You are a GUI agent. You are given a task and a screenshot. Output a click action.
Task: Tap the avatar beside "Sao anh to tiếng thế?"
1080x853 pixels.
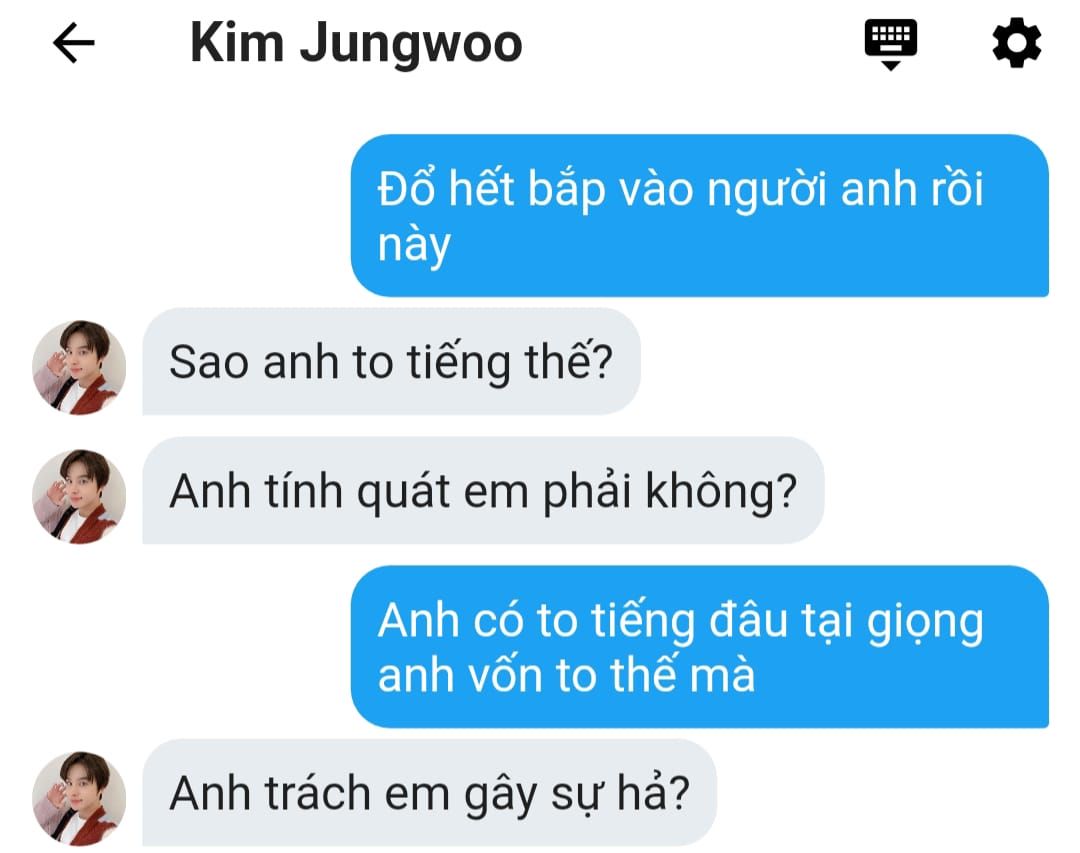click(x=79, y=367)
